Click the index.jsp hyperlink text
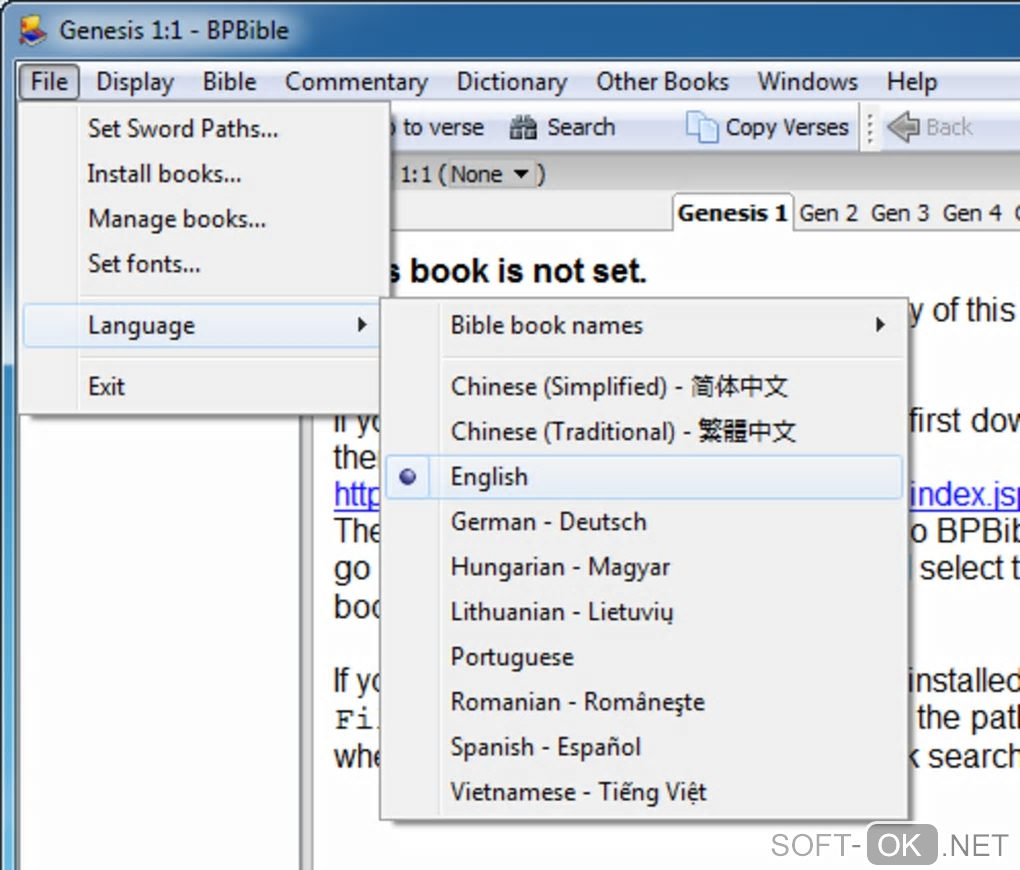 pyautogui.click(x=964, y=495)
